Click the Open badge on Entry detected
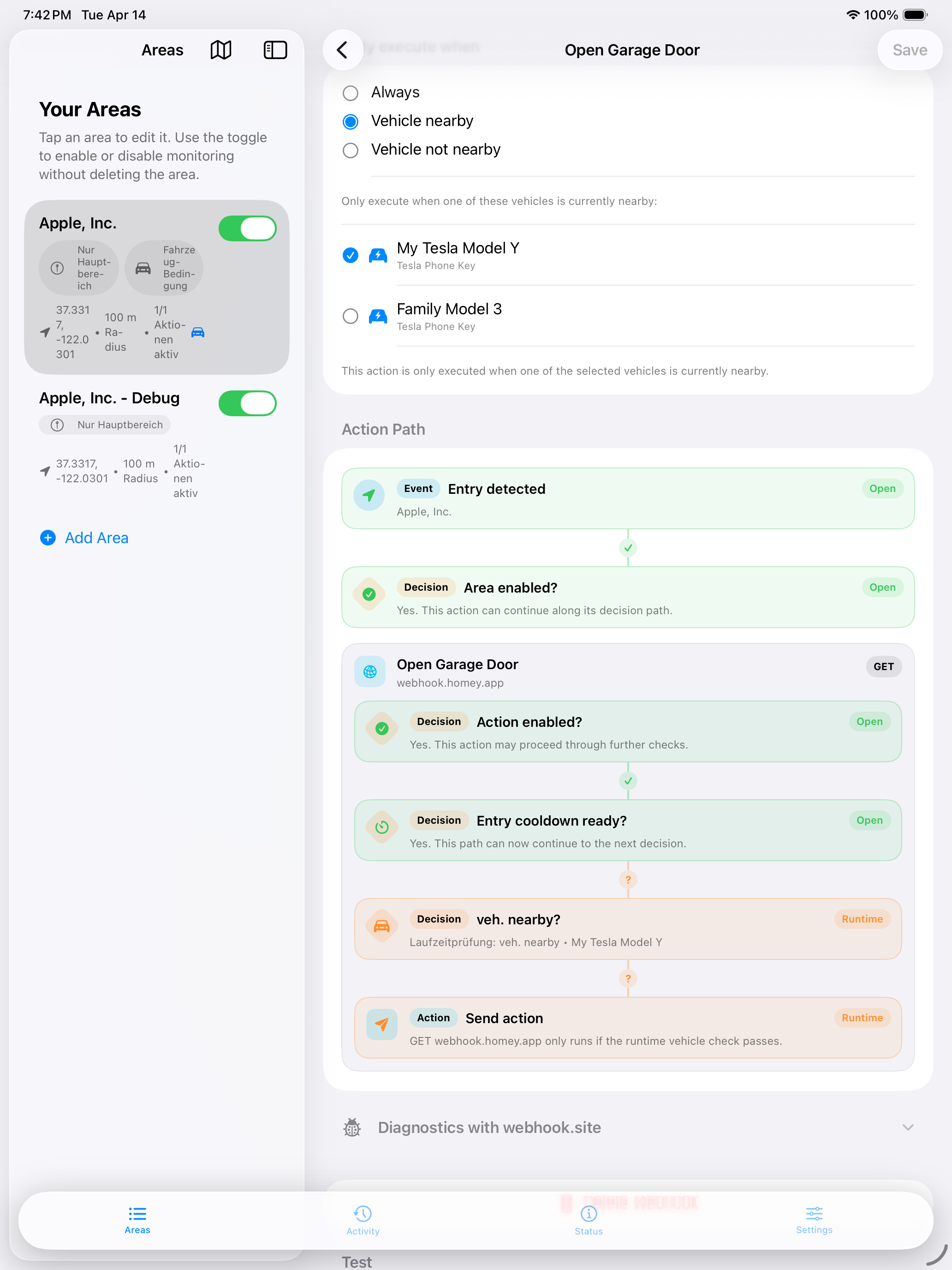 point(882,489)
